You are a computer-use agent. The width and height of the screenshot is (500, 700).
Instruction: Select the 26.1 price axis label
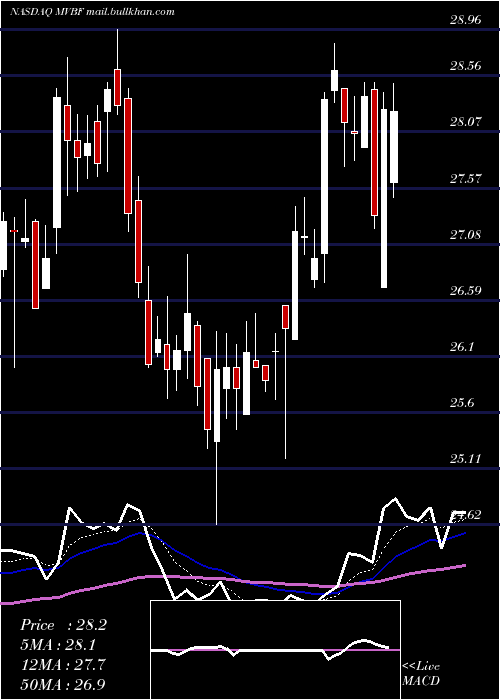coord(462,346)
